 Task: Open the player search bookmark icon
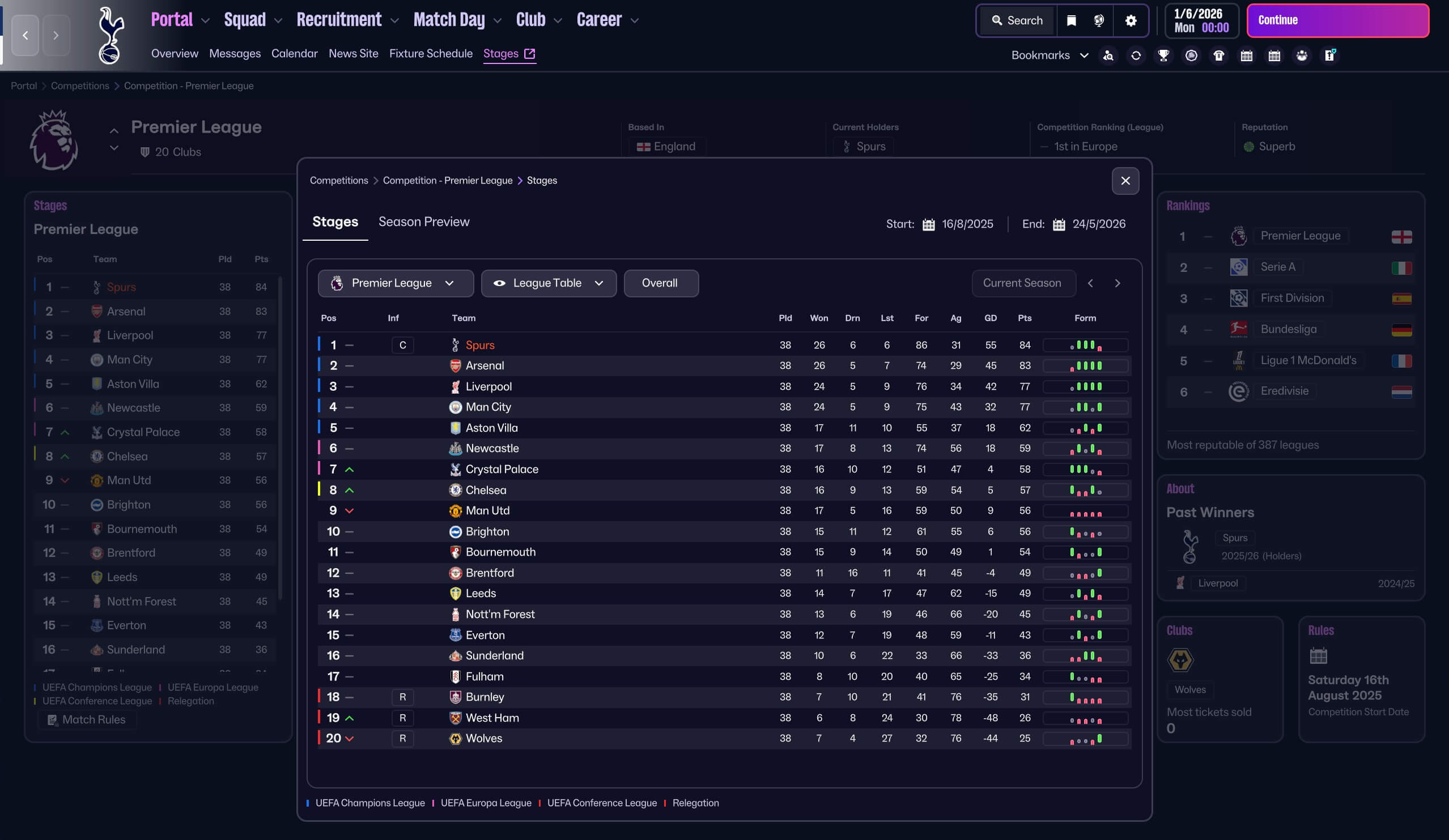coord(1108,55)
